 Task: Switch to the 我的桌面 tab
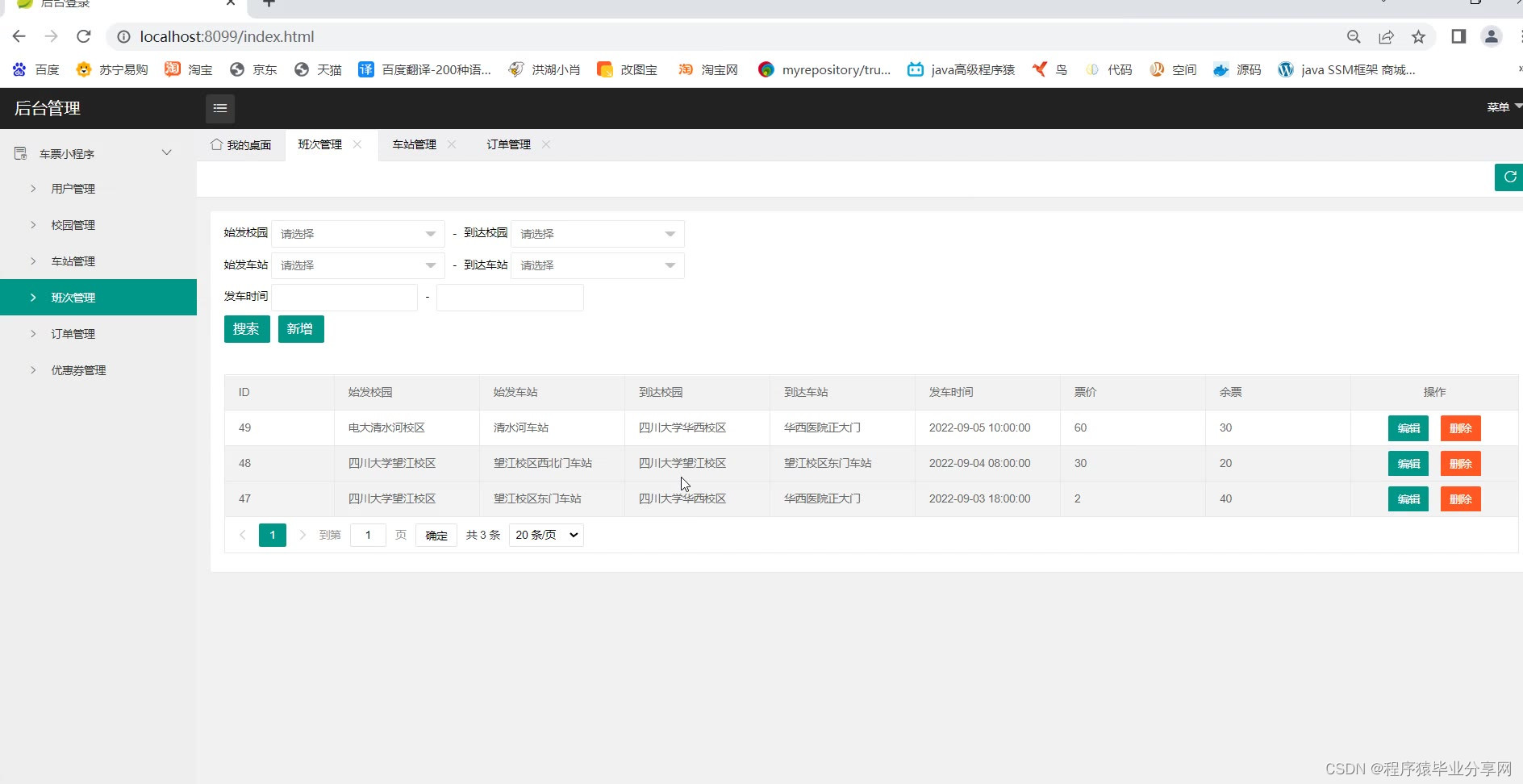(x=241, y=145)
